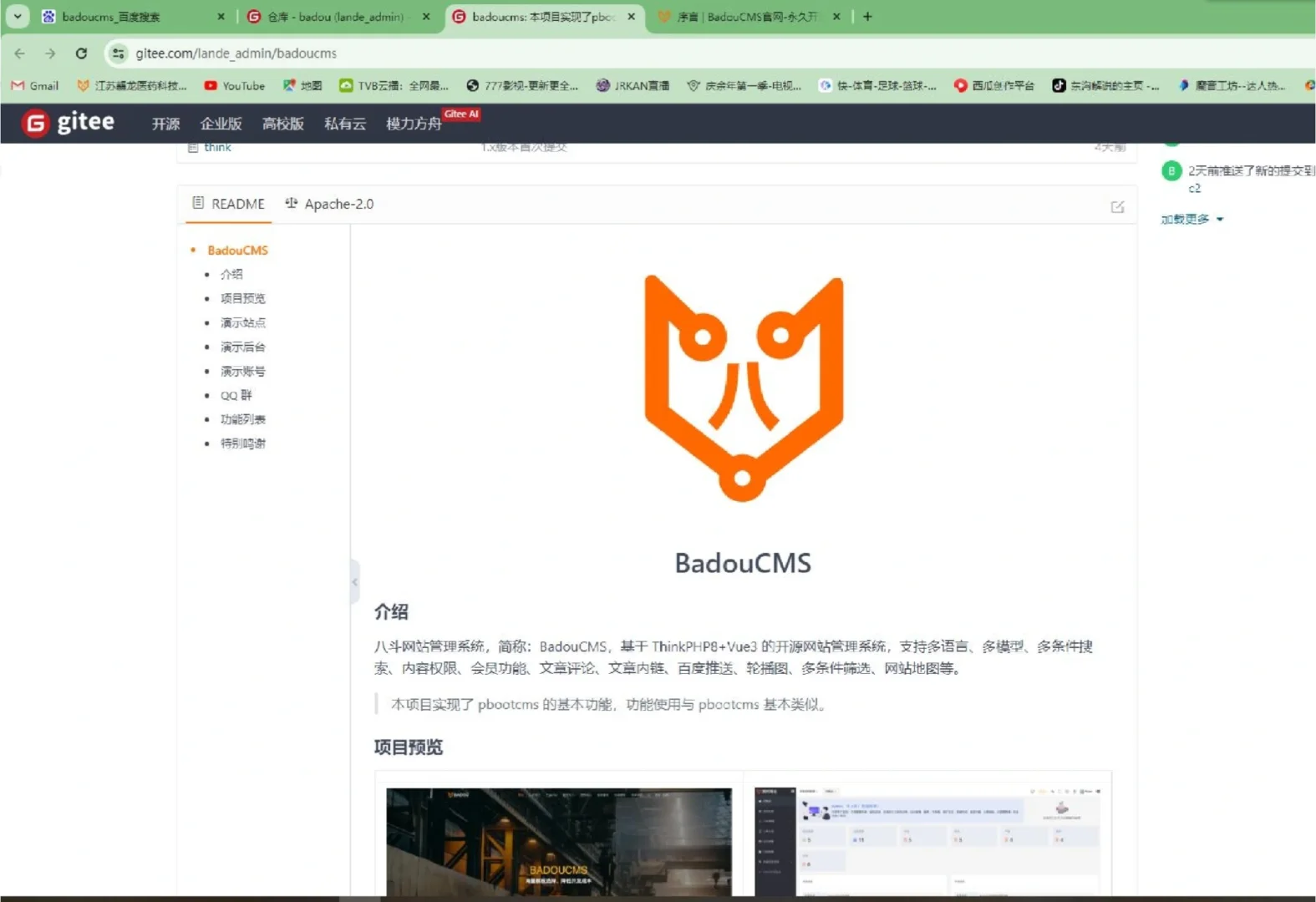
Task: Collapse the README outline sidebar handle
Action: point(354,581)
